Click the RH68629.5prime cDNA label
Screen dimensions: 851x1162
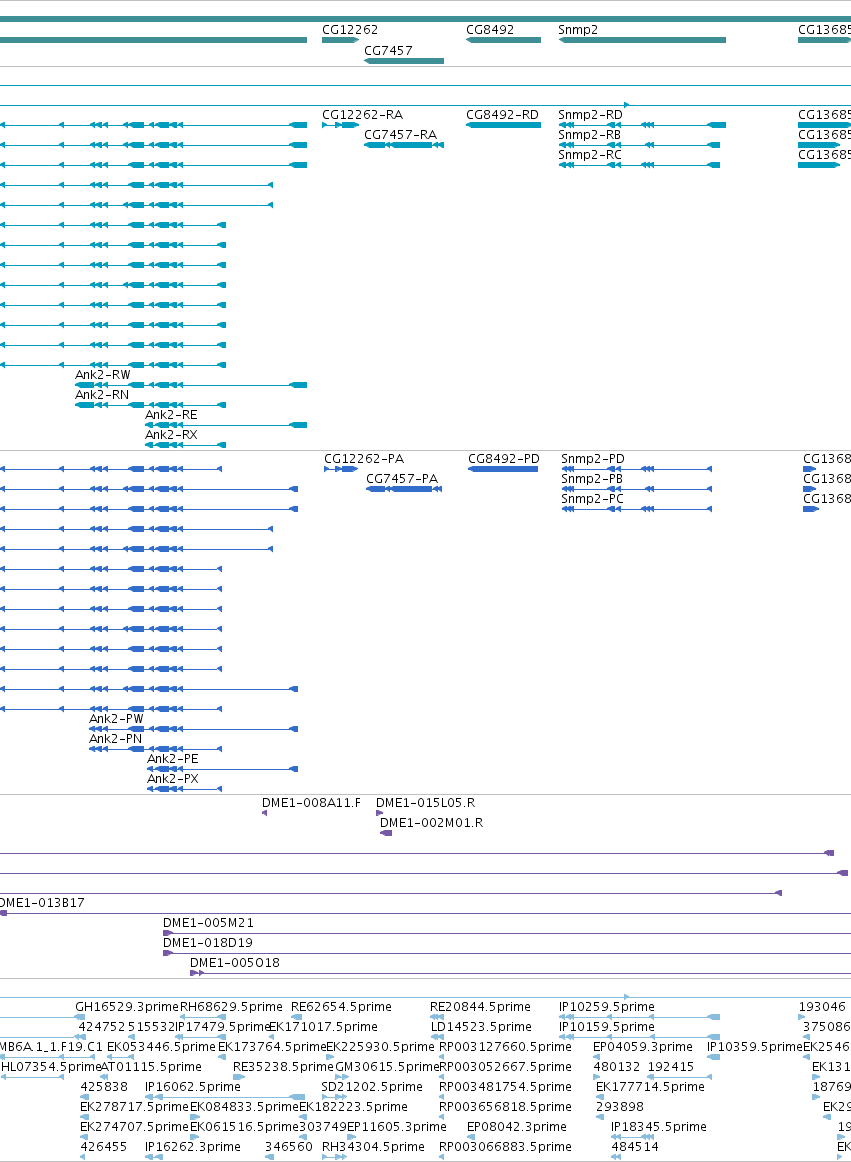tap(231, 1007)
